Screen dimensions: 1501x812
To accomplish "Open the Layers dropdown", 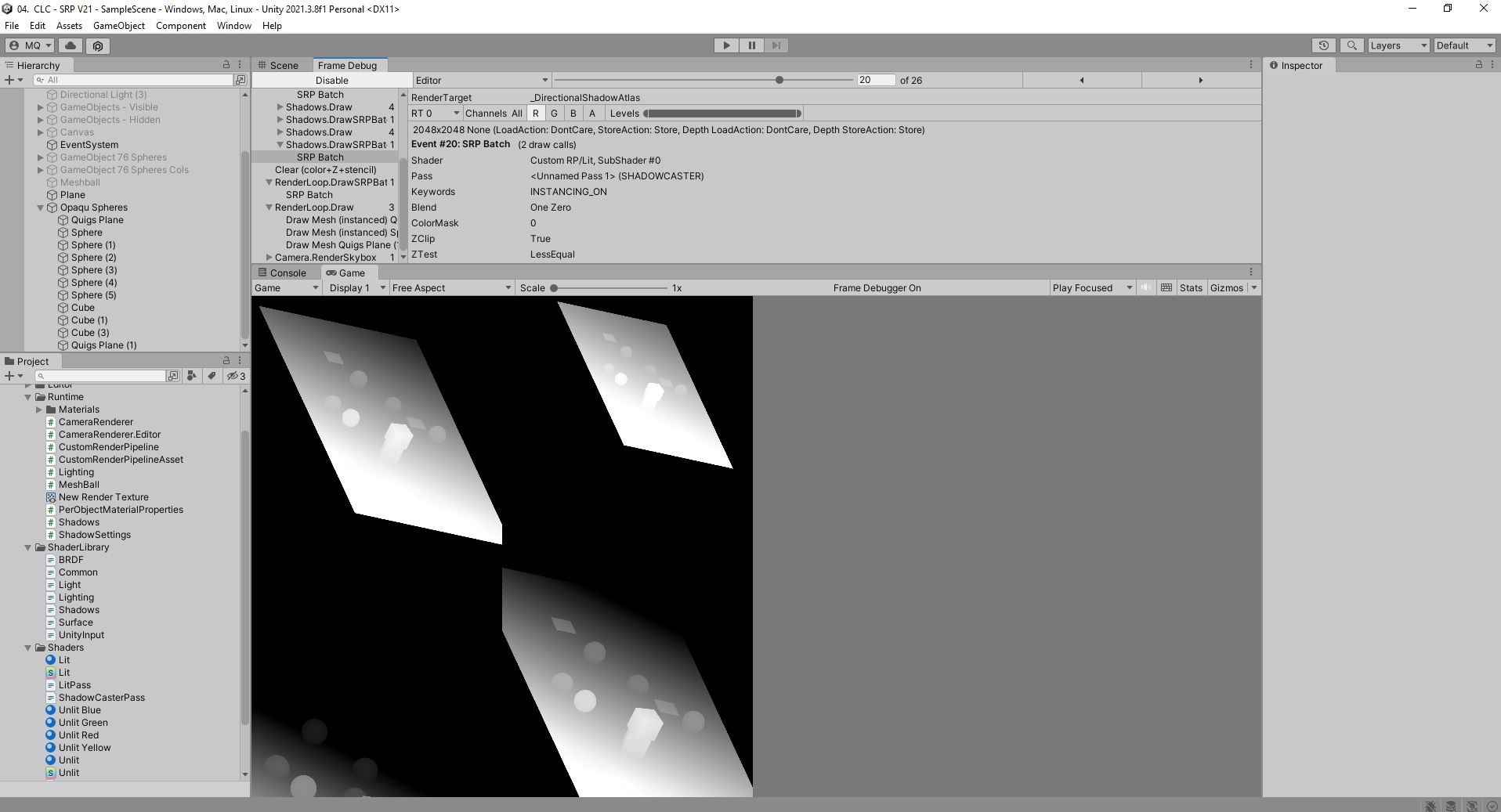I will click(x=1396, y=45).
